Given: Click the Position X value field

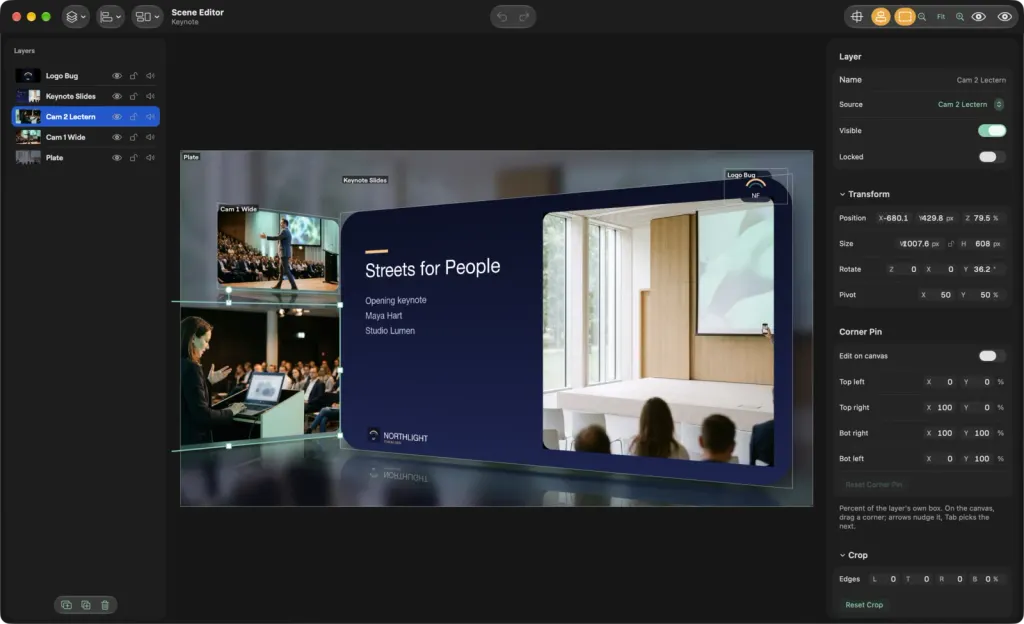Looking at the screenshot, I should pyautogui.click(x=893, y=218).
